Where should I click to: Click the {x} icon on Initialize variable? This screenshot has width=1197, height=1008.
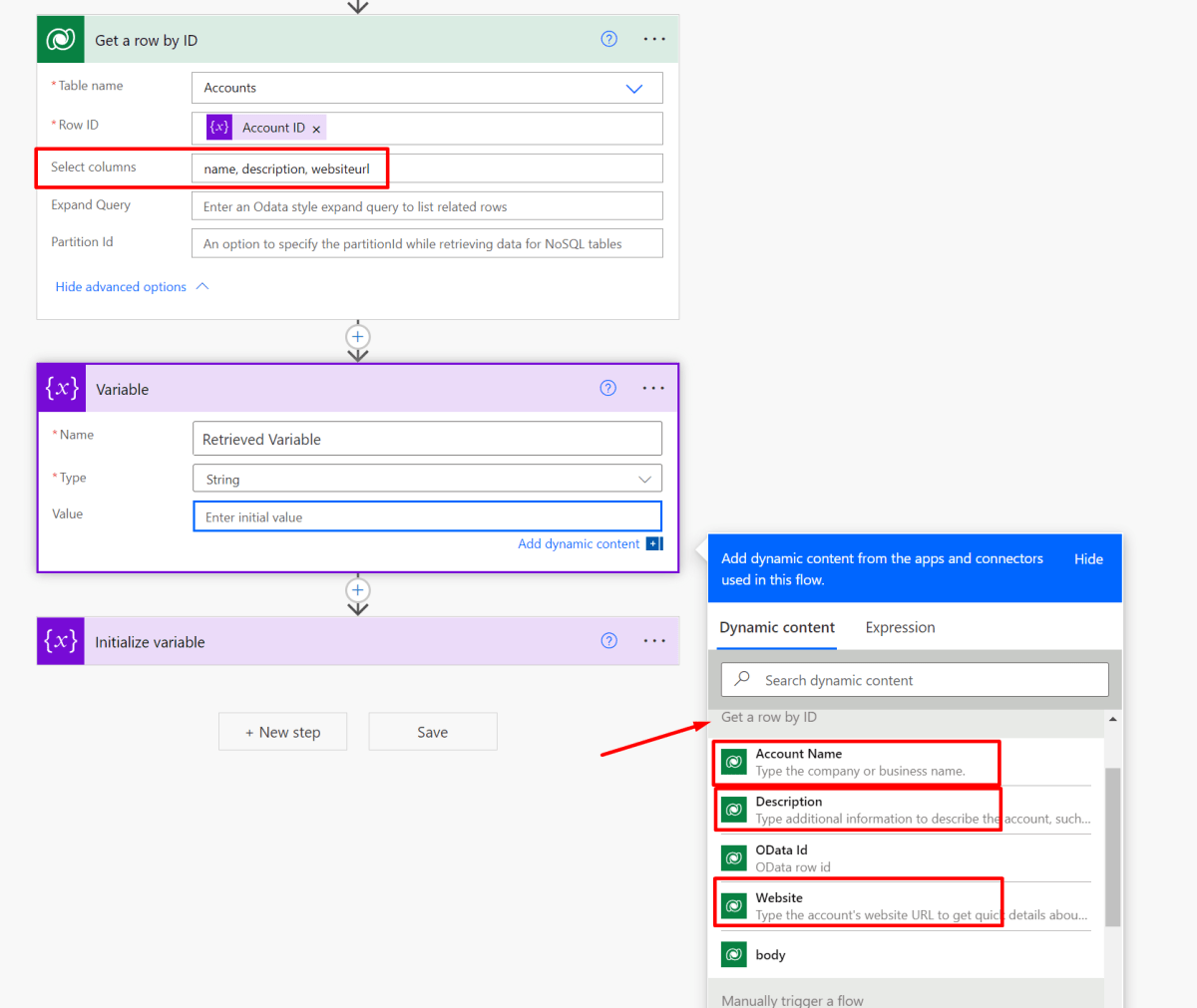tap(61, 641)
